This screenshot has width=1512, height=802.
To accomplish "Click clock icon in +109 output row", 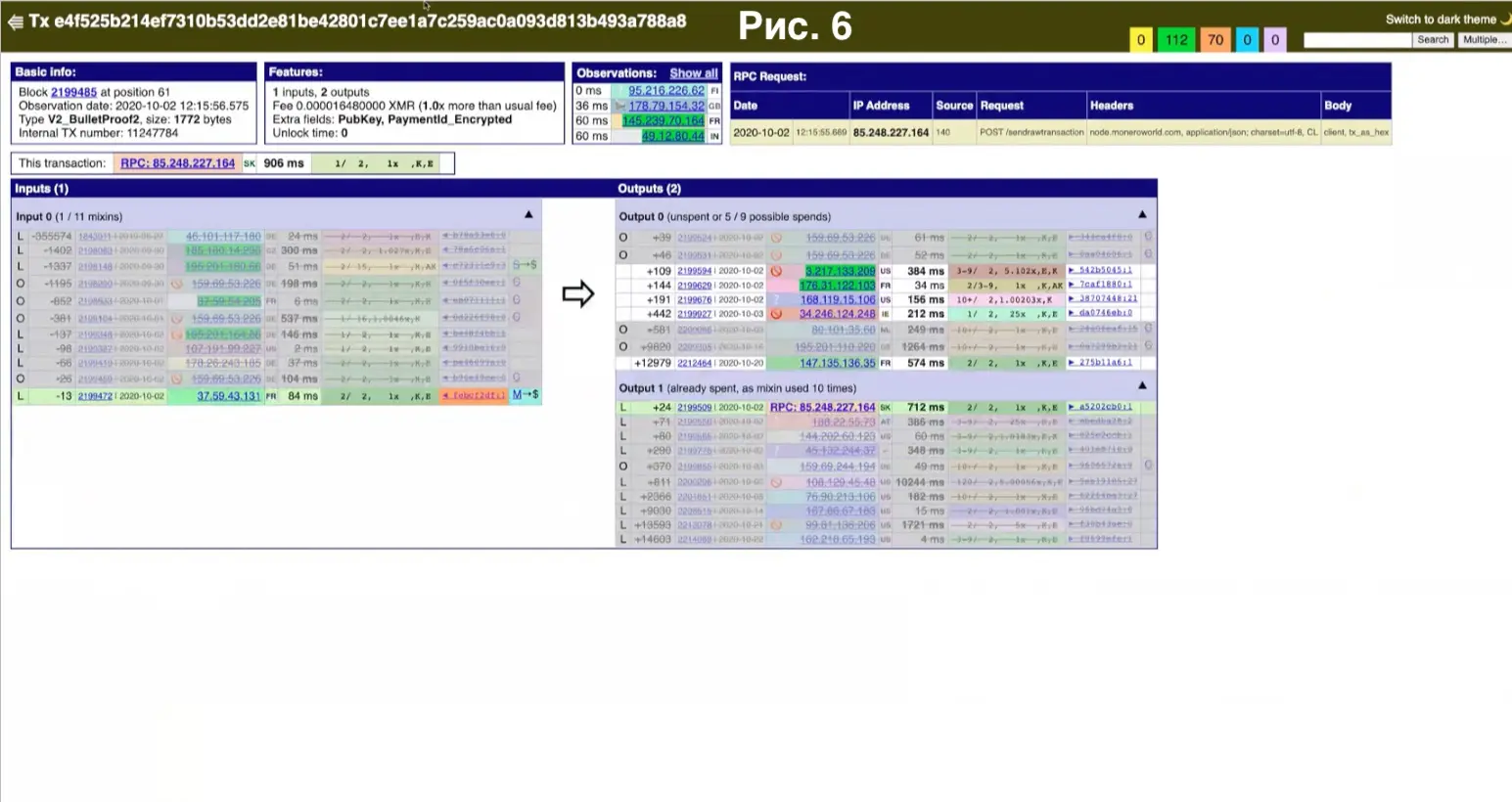I will point(776,271).
